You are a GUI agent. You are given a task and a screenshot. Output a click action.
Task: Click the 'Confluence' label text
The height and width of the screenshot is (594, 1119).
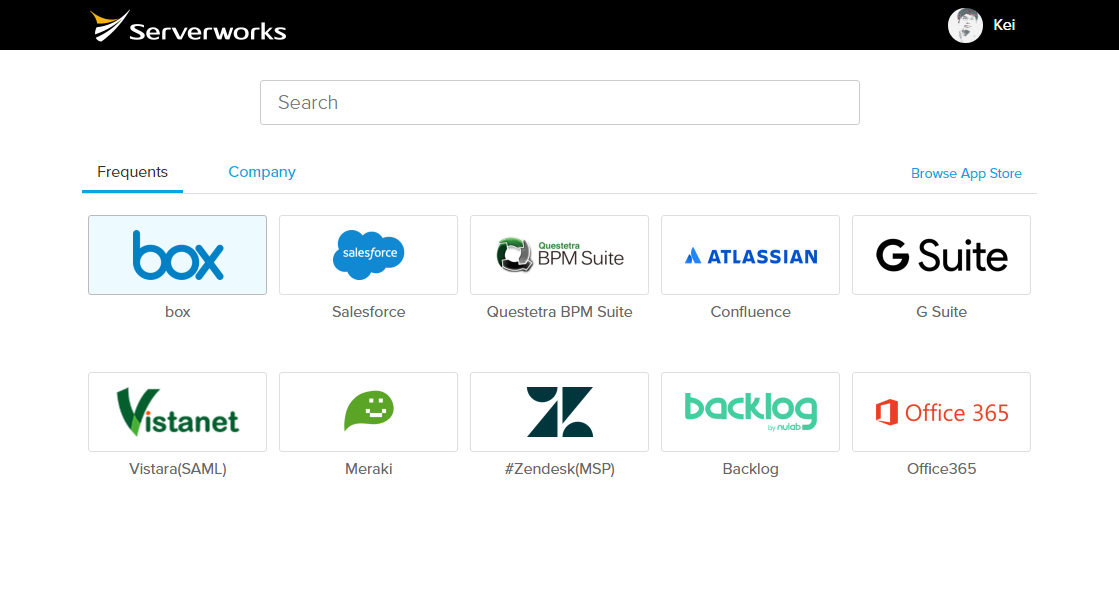751,312
